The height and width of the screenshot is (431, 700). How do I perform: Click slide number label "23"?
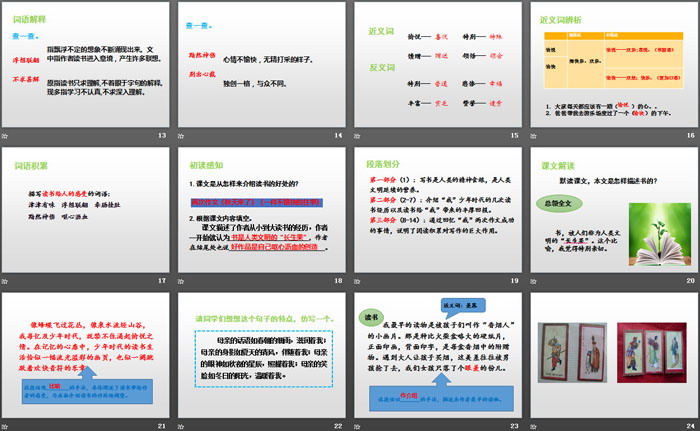point(515,426)
